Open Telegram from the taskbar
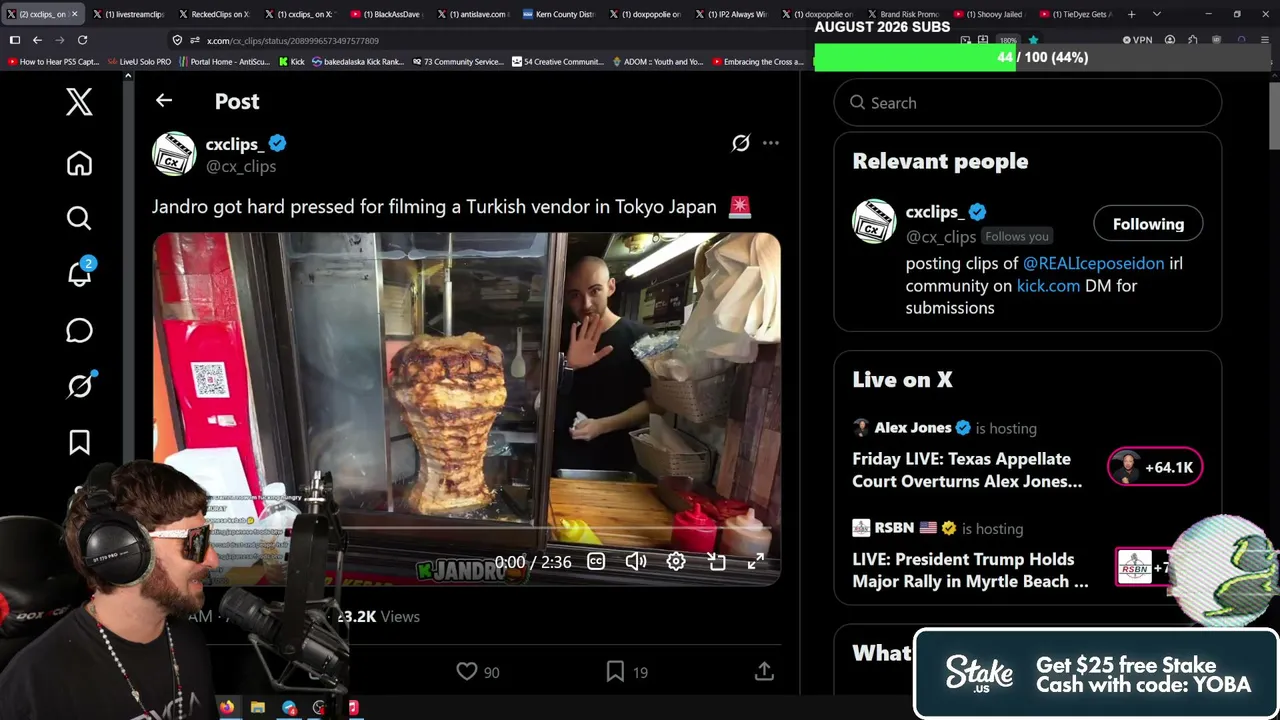Viewport: 1280px width, 720px height. (x=289, y=708)
